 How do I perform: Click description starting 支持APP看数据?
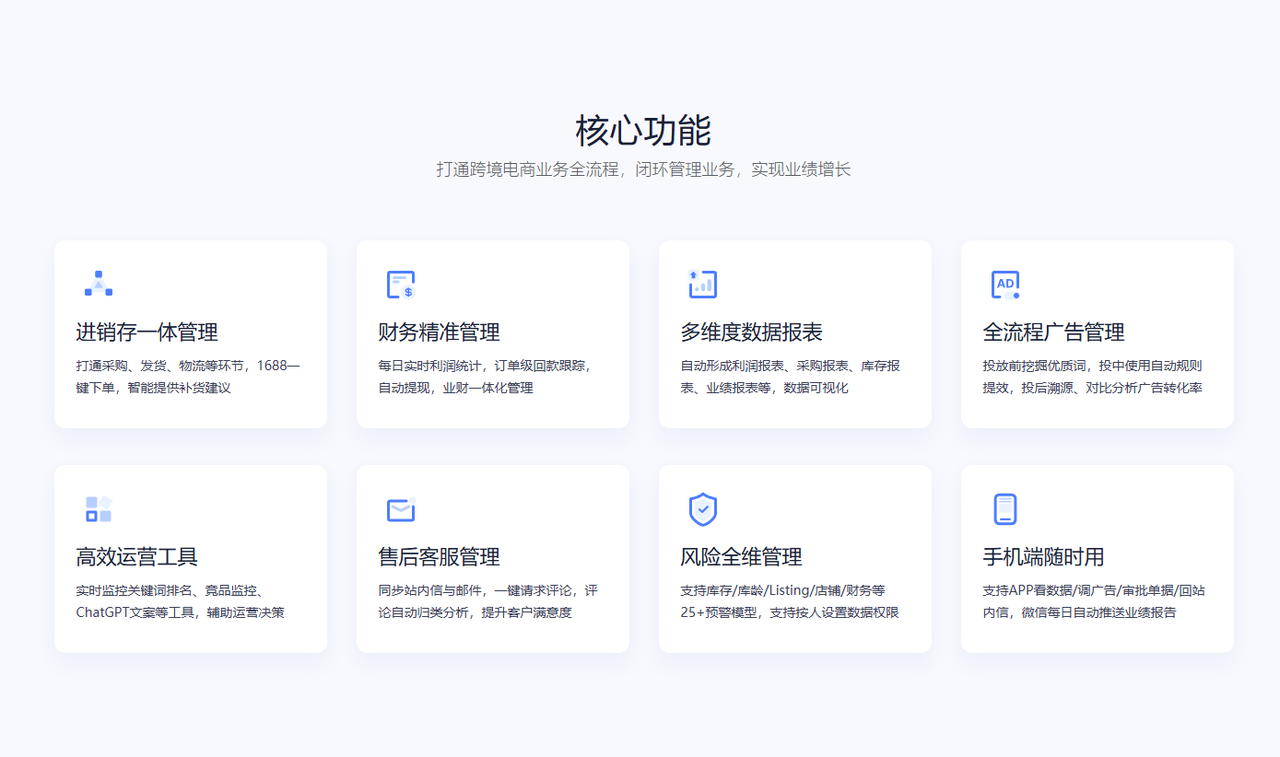[1094, 602]
